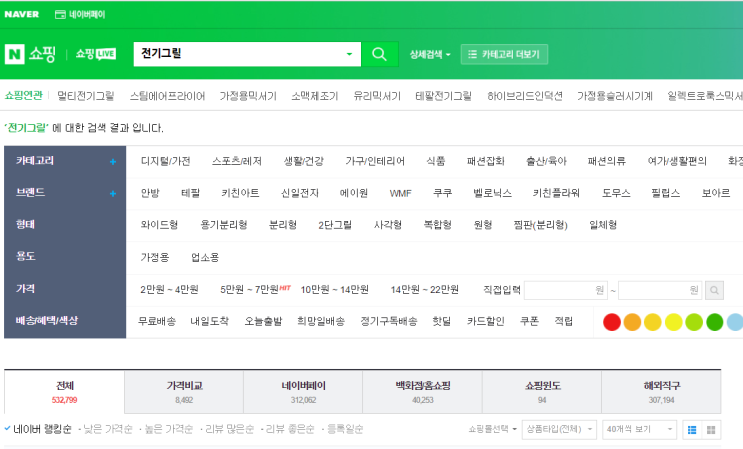
Task: Toggle 정기구독배송 filter
Action: (389, 322)
